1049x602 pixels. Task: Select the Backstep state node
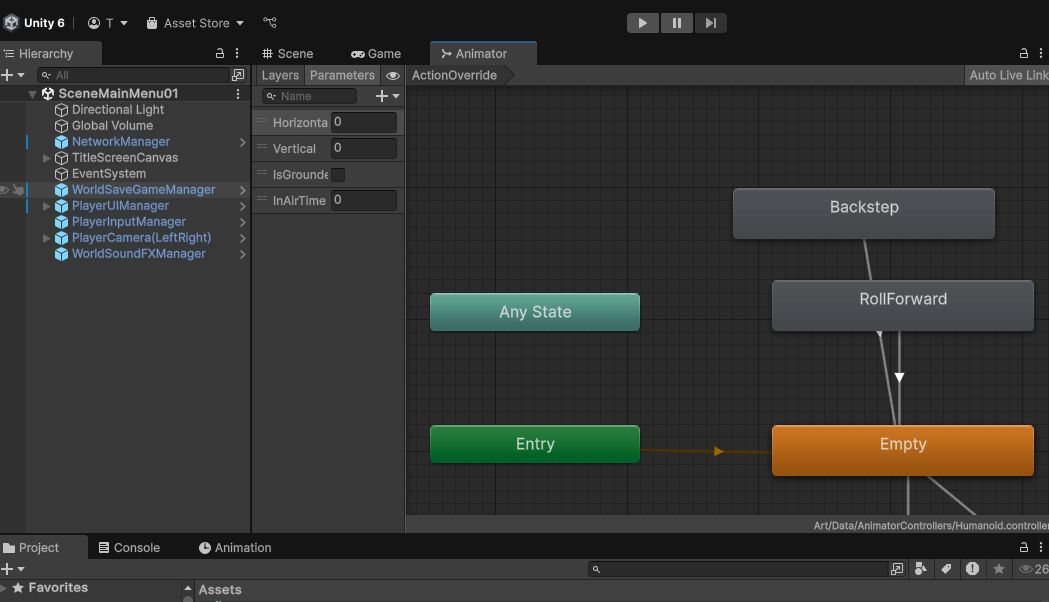(x=864, y=213)
